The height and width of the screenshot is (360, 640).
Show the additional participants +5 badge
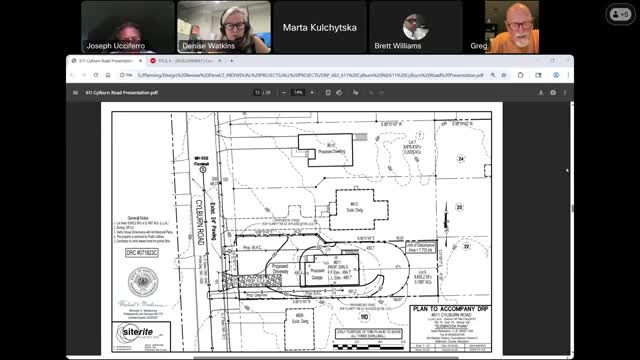pyautogui.click(x=620, y=14)
